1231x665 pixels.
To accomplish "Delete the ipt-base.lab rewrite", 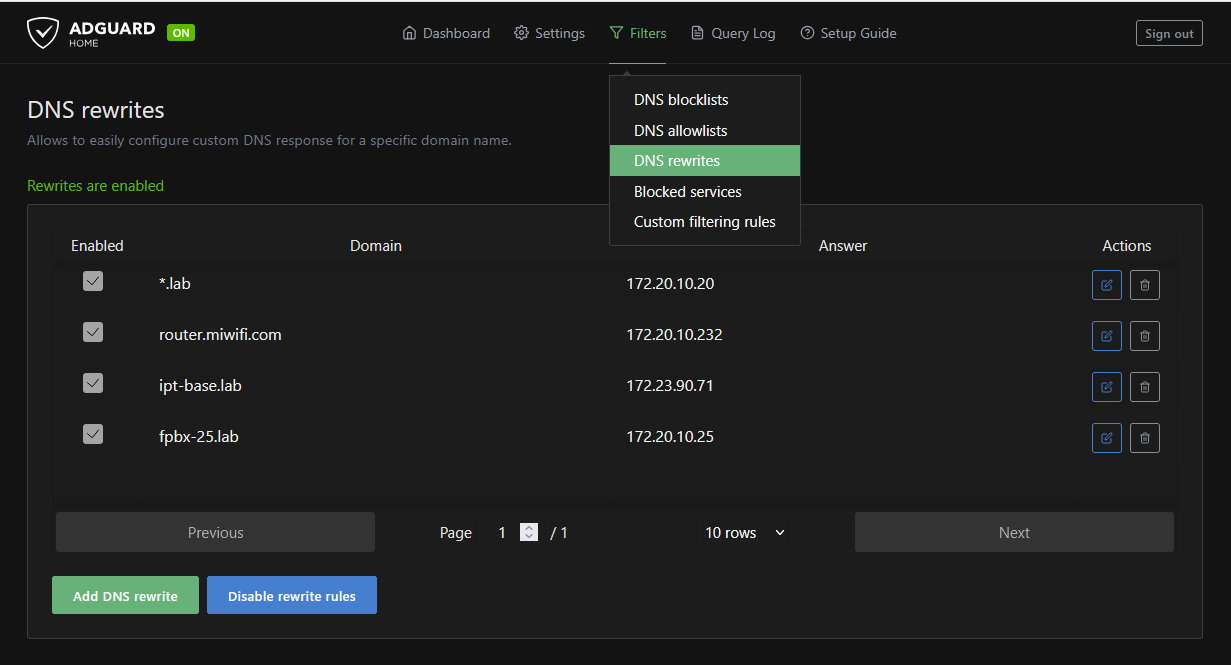I will point(1144,386).
